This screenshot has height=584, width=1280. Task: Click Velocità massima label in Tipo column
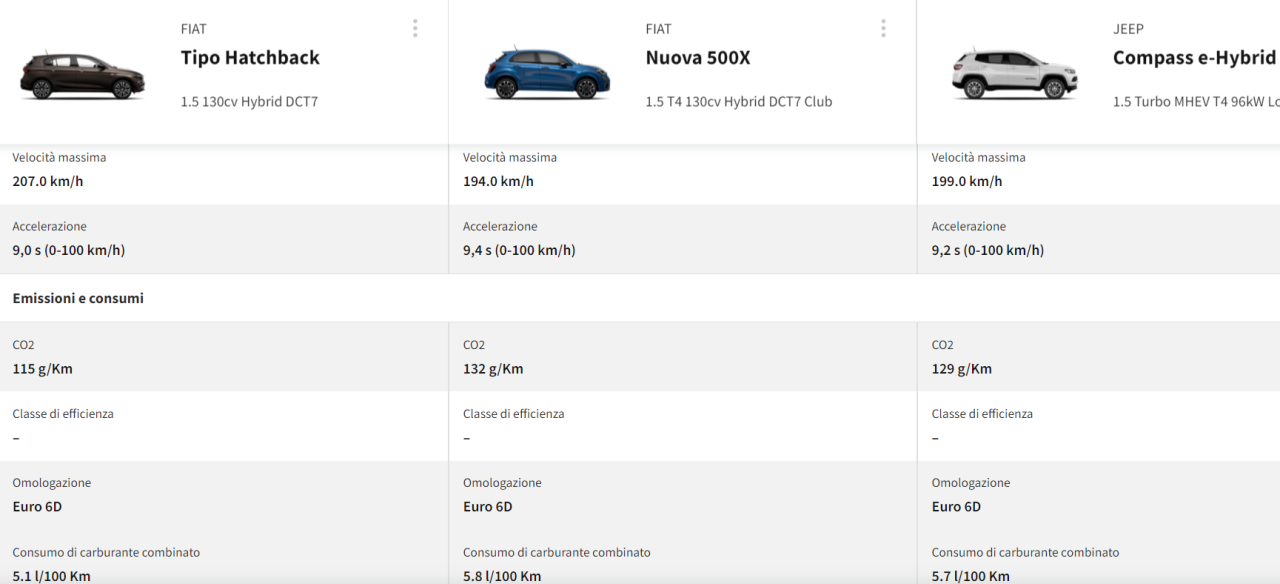(x=59, y=157)
